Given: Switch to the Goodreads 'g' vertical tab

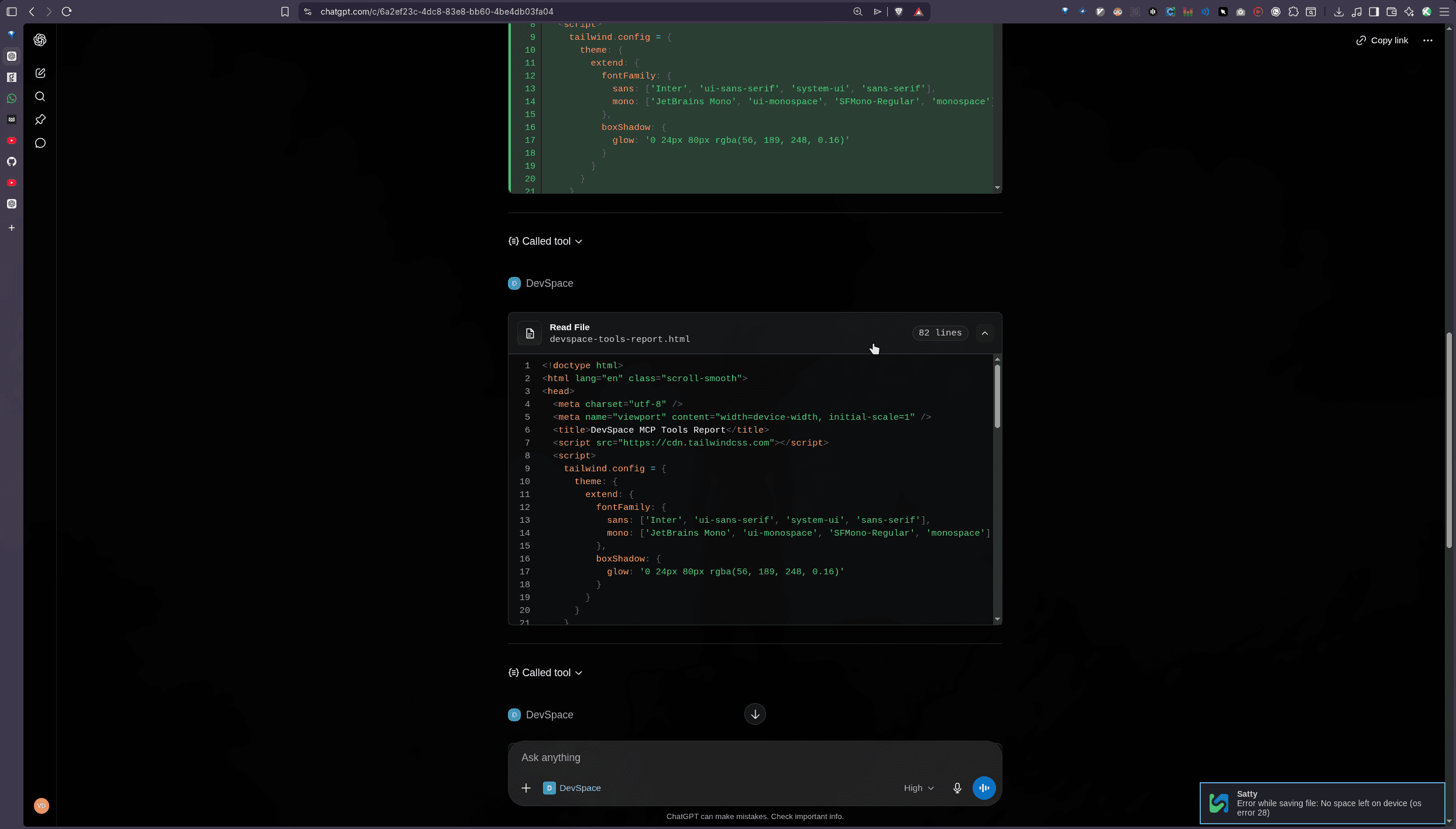Looking at the screenshot, I should (12, 77).
